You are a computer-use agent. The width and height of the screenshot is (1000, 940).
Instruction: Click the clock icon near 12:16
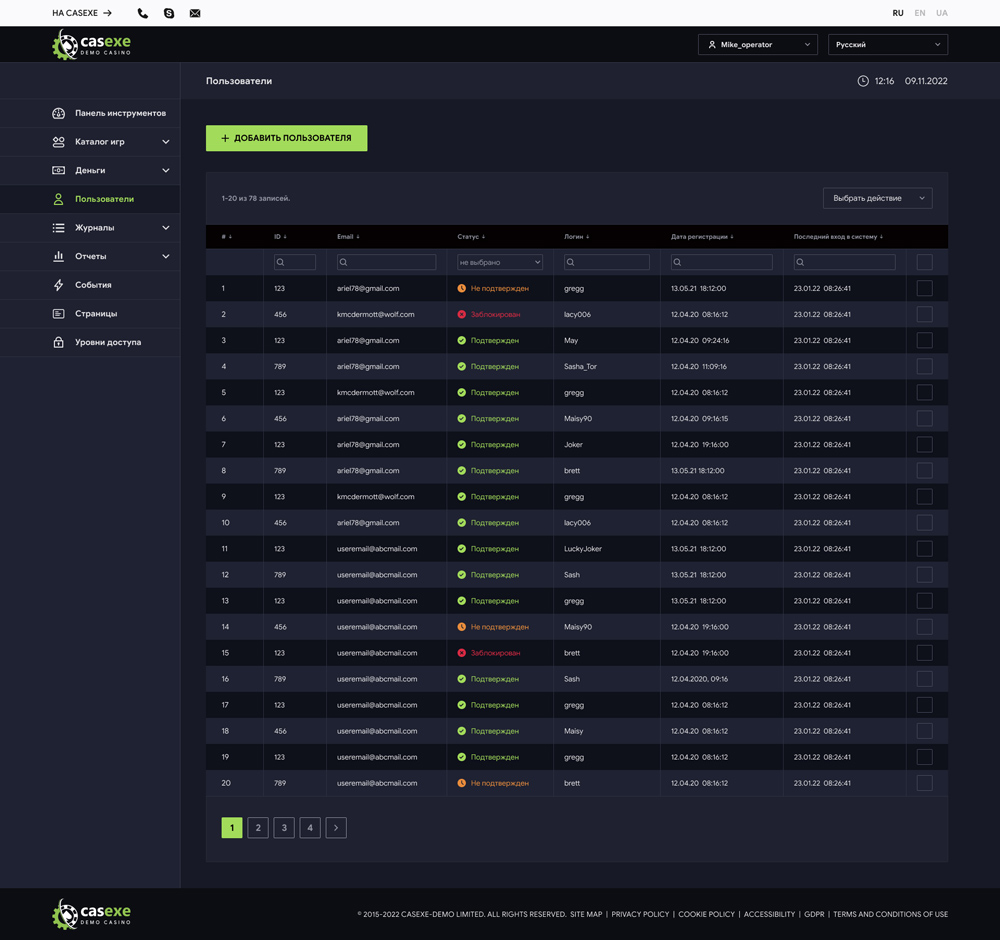863,81
